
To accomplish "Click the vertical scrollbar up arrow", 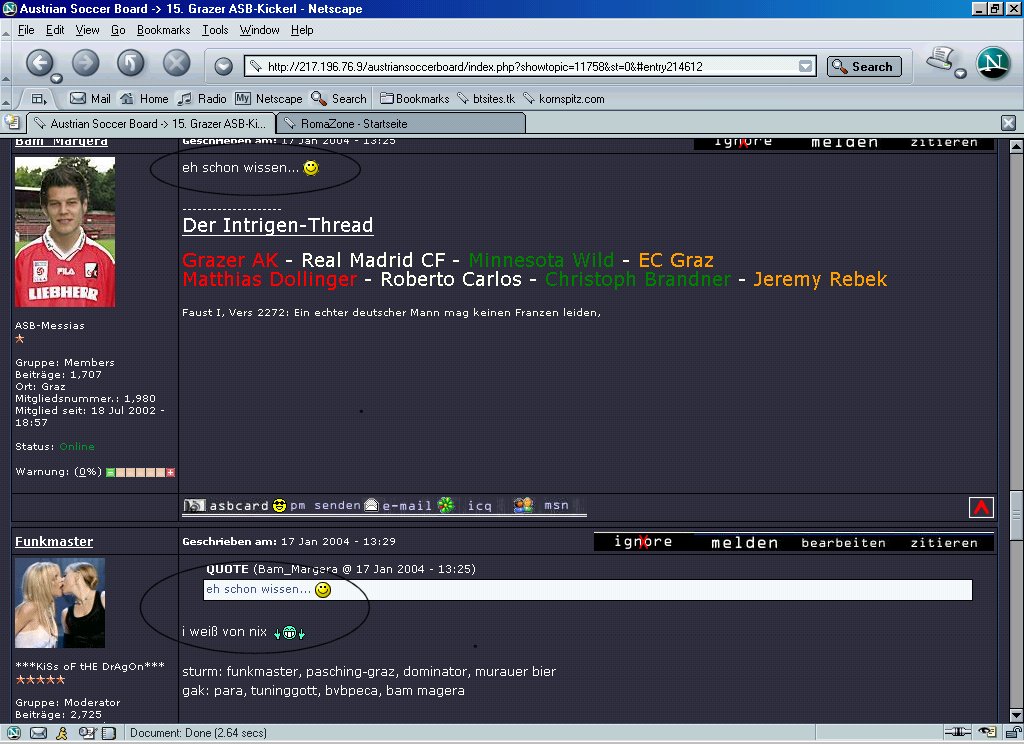I will [1016, 146].
